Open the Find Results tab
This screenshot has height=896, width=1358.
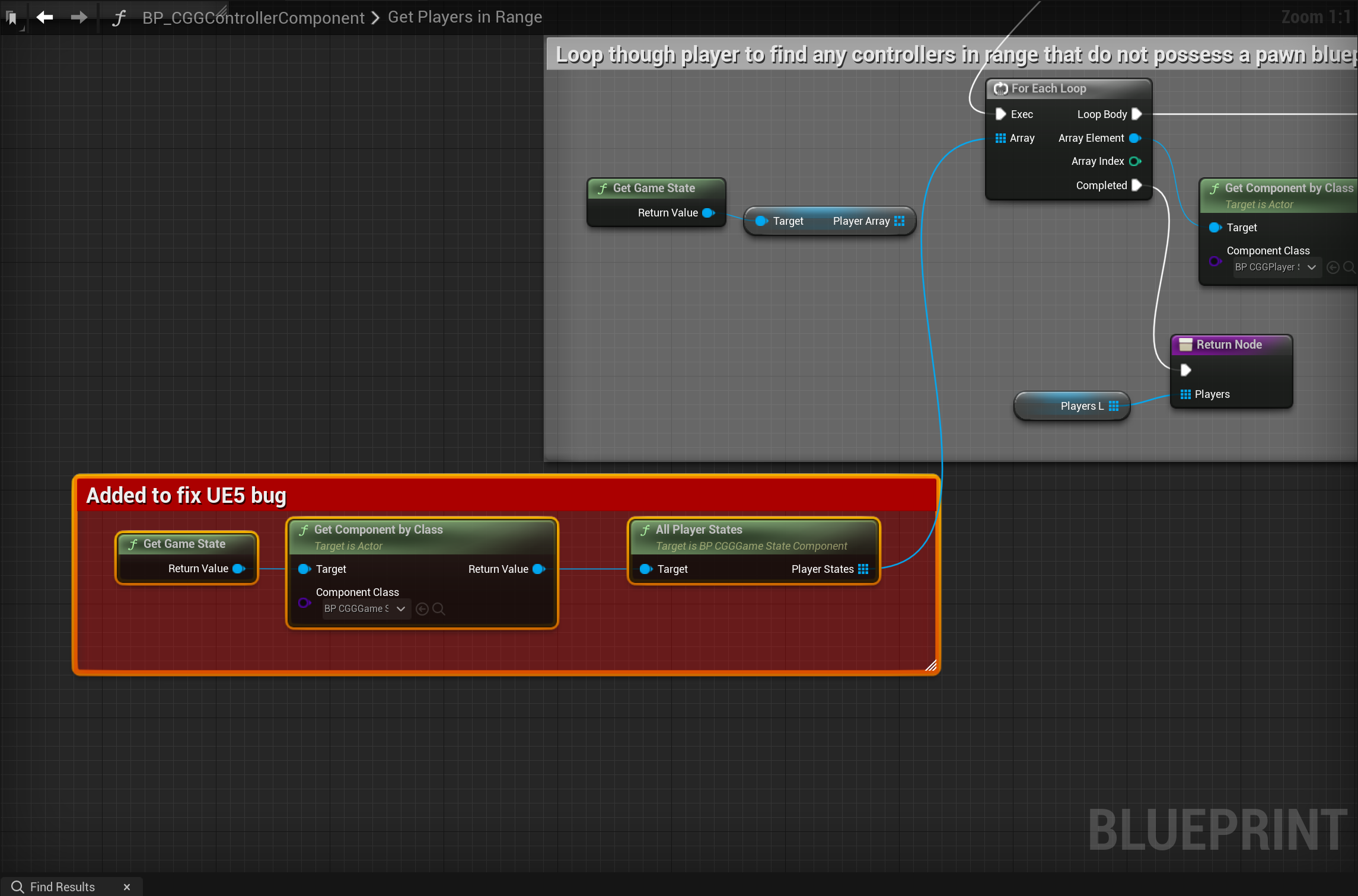[x=62, y=887]
